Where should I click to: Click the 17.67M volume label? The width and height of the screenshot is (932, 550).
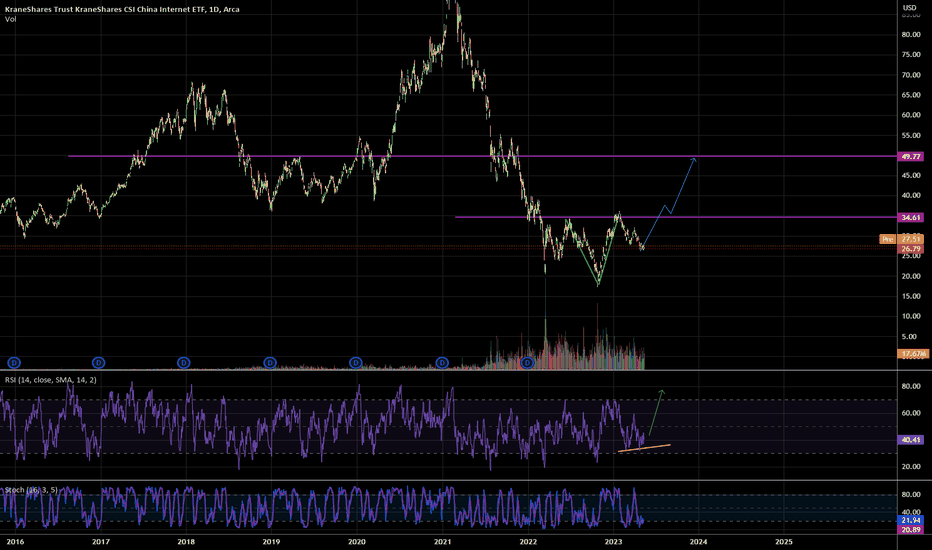913,354
